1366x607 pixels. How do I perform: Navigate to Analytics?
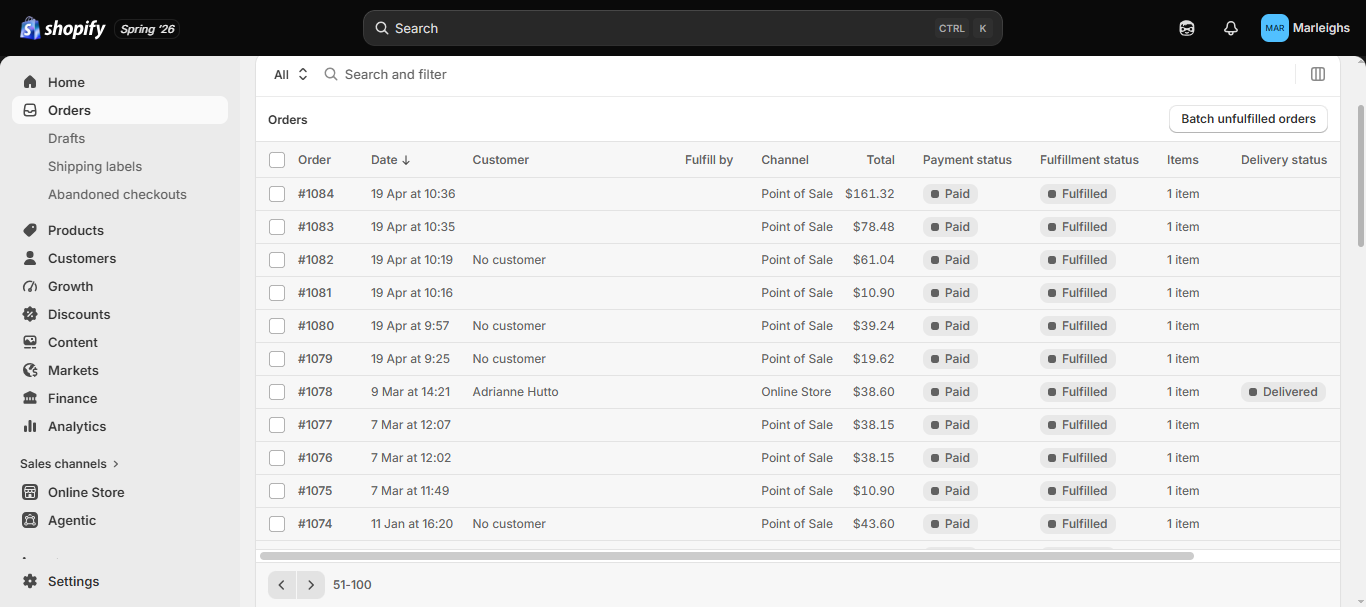click(x=77, y=426)
